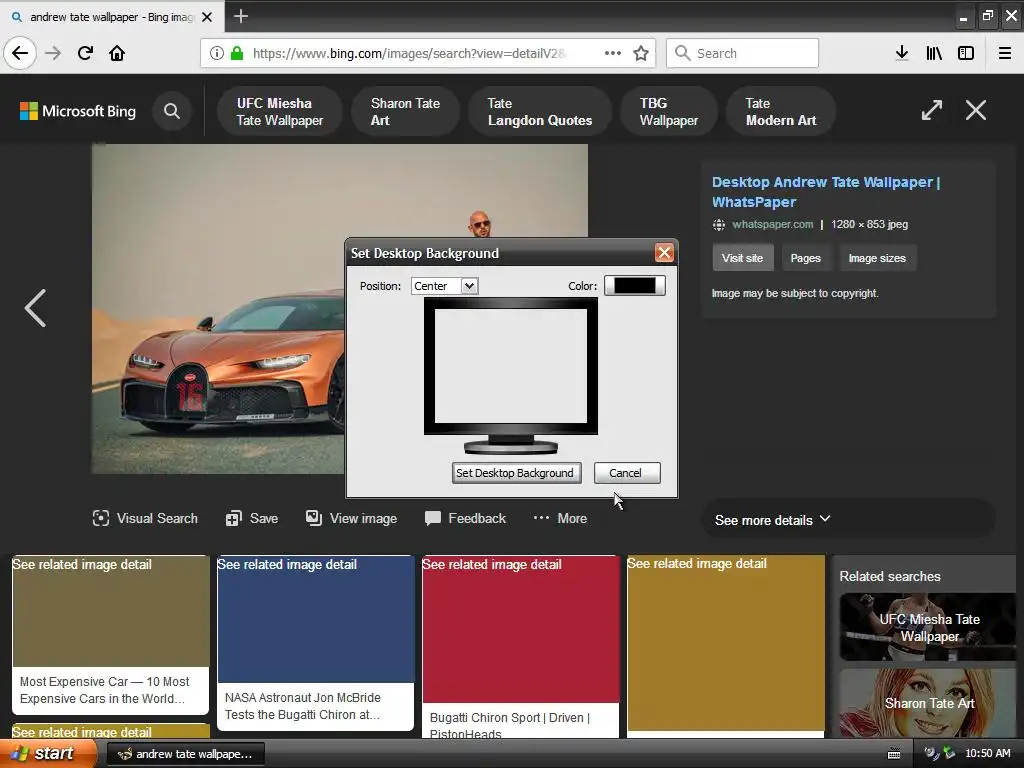Open Firefox library icon
Screen dimensions: 1024x768
click(x=934, y=53)
